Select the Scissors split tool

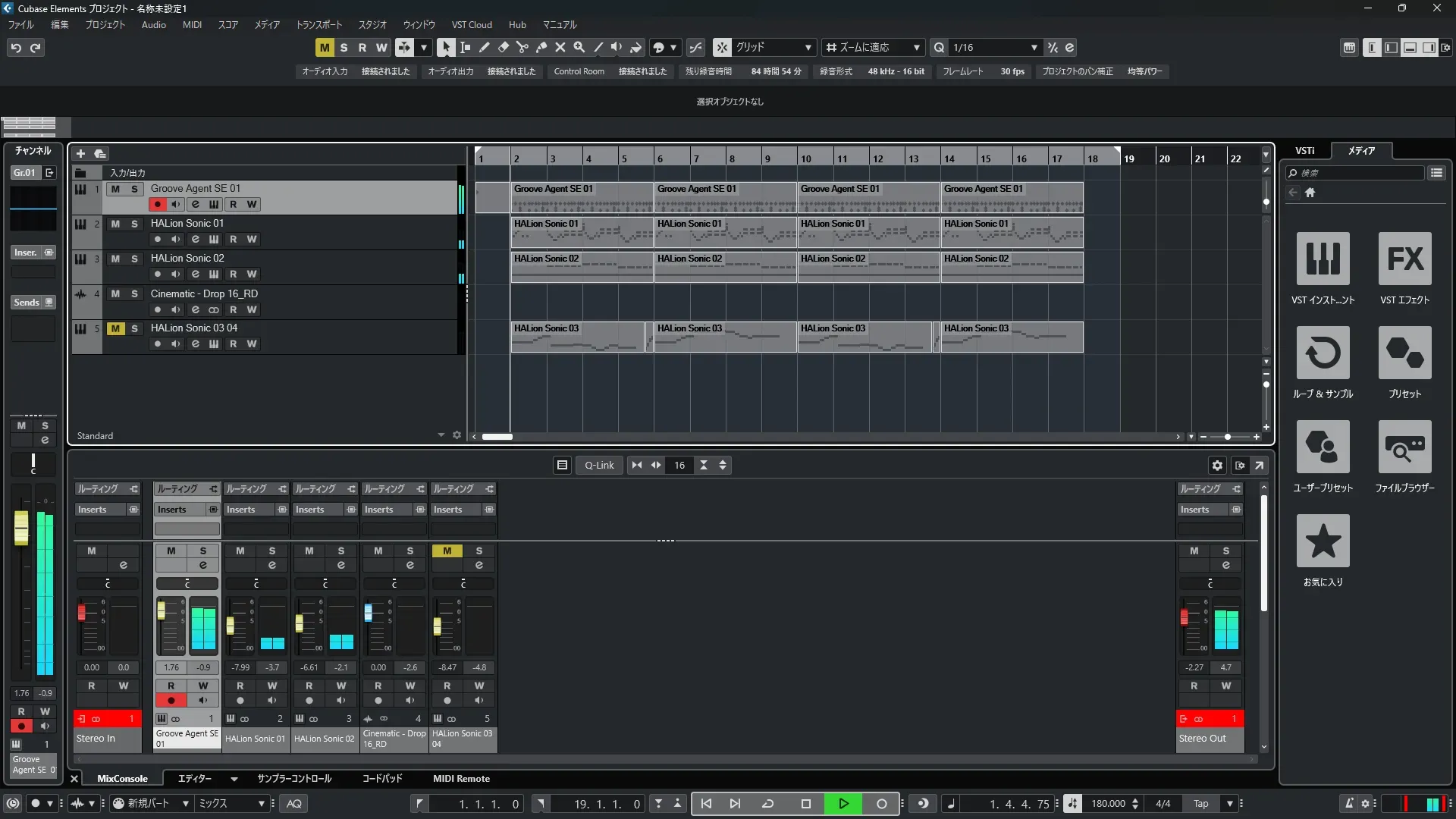tap(522, 47)
